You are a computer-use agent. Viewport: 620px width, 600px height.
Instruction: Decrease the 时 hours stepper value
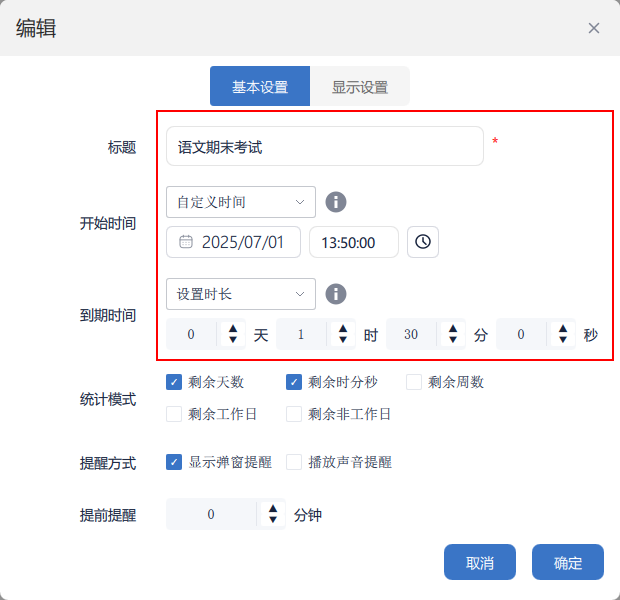pos(343,340)
